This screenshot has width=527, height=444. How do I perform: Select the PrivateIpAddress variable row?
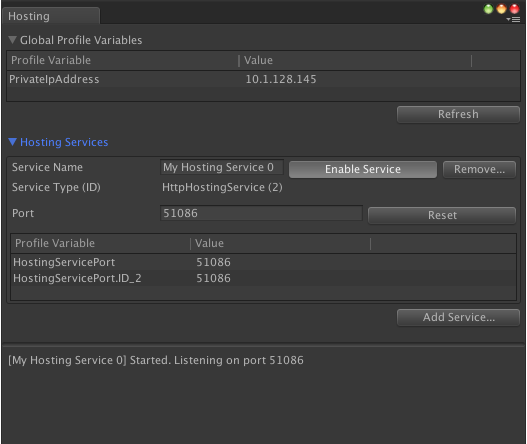pos(264,79)
